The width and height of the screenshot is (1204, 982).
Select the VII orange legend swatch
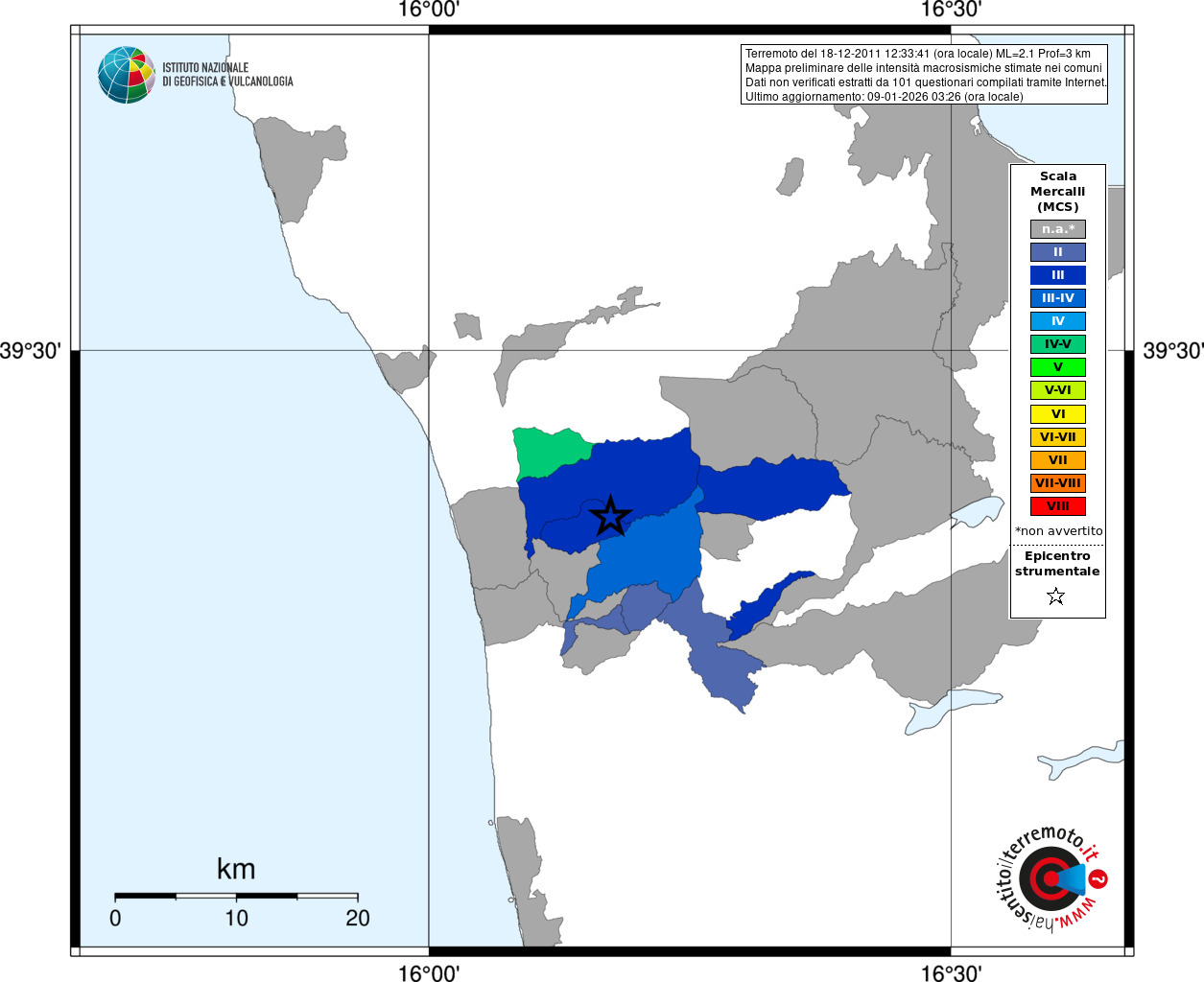click(1057, 460)
